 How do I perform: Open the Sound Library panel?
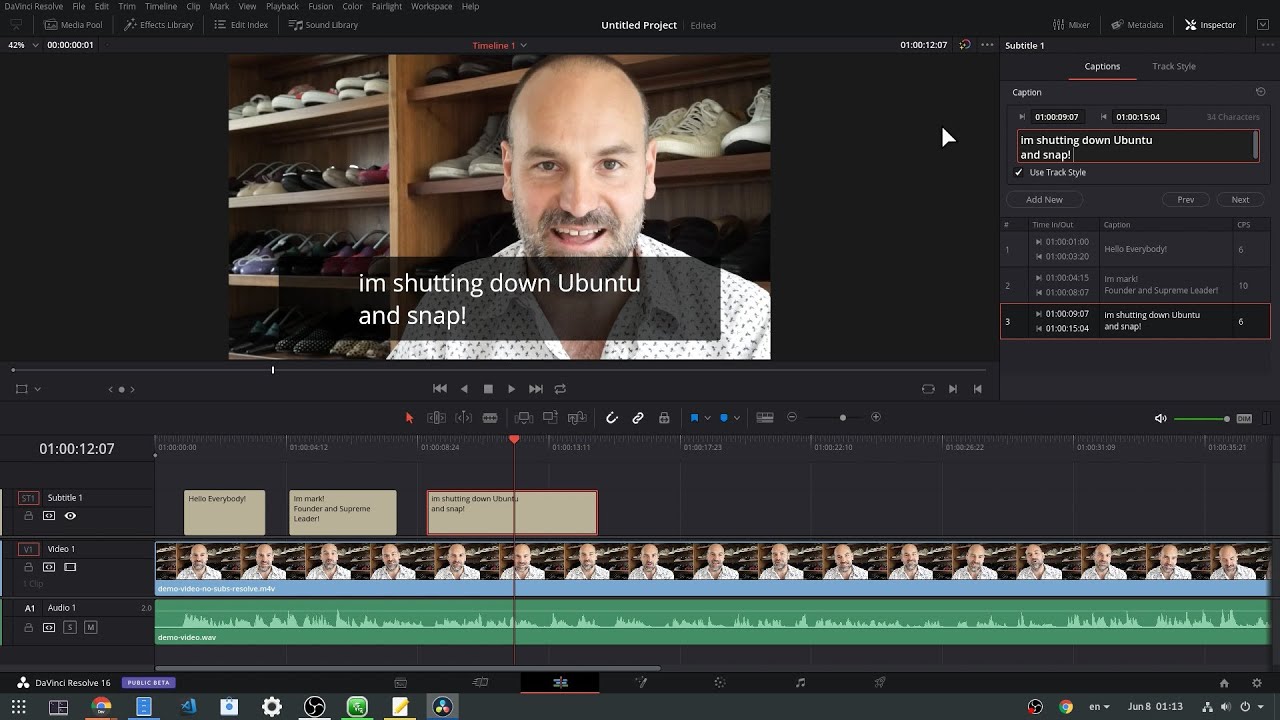(323, 25)
